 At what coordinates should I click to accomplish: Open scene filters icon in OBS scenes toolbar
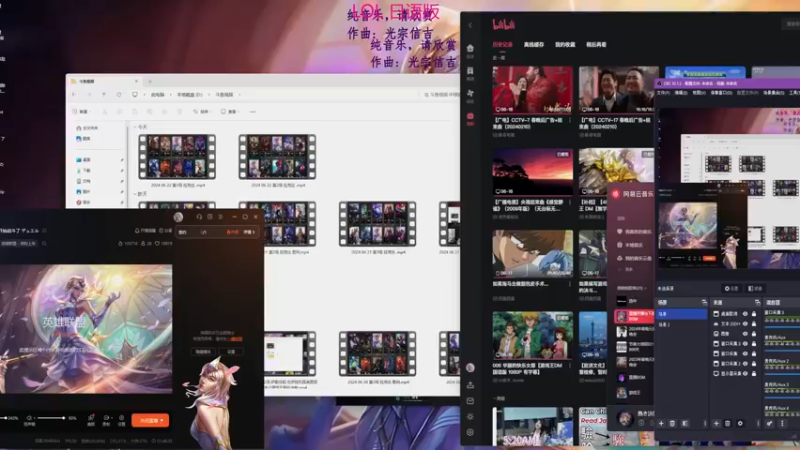click(685, 423)
